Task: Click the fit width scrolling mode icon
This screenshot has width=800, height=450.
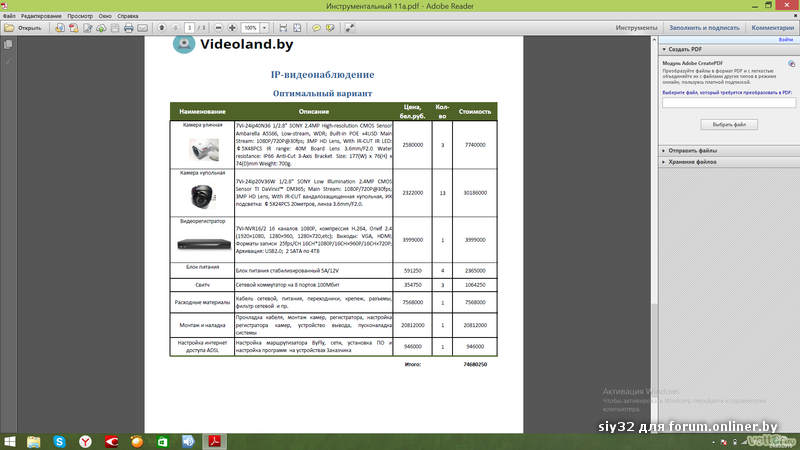Action: coord(283,28)
